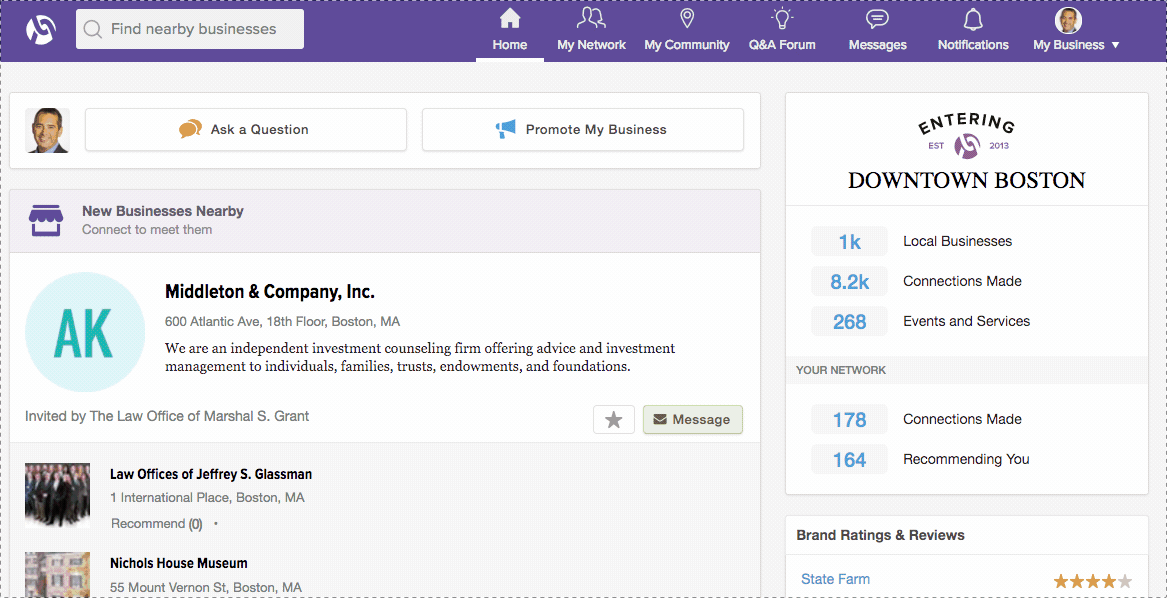Screen dimensions: 1167x598
Task: Click the My Community map pin icon
Action: [687, 18]
